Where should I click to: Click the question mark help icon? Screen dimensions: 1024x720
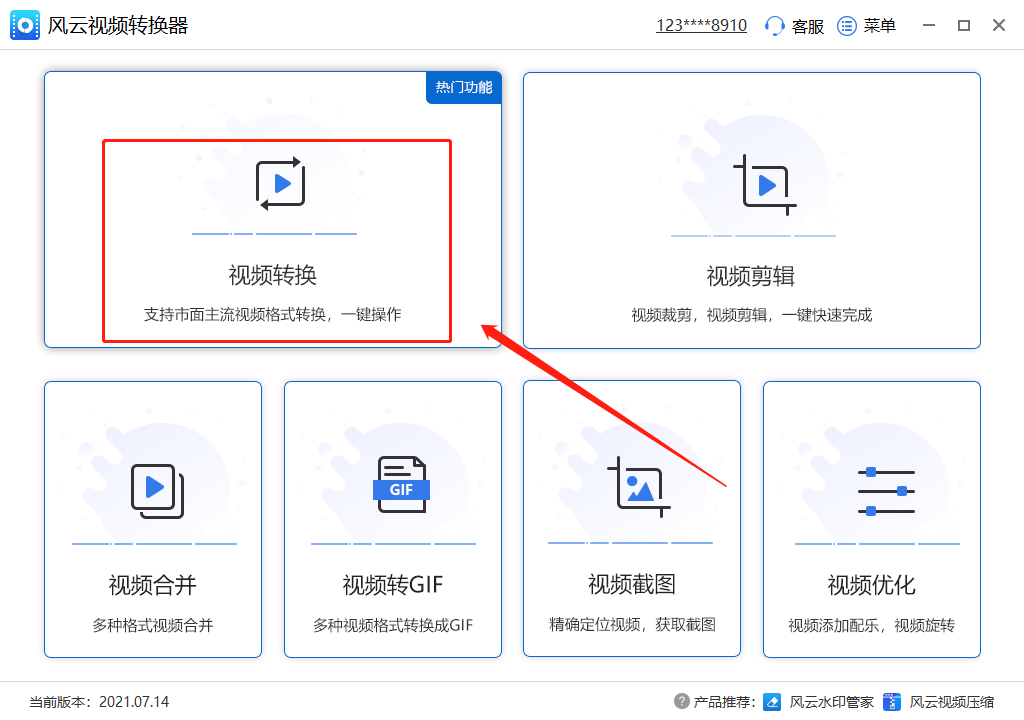681,701
